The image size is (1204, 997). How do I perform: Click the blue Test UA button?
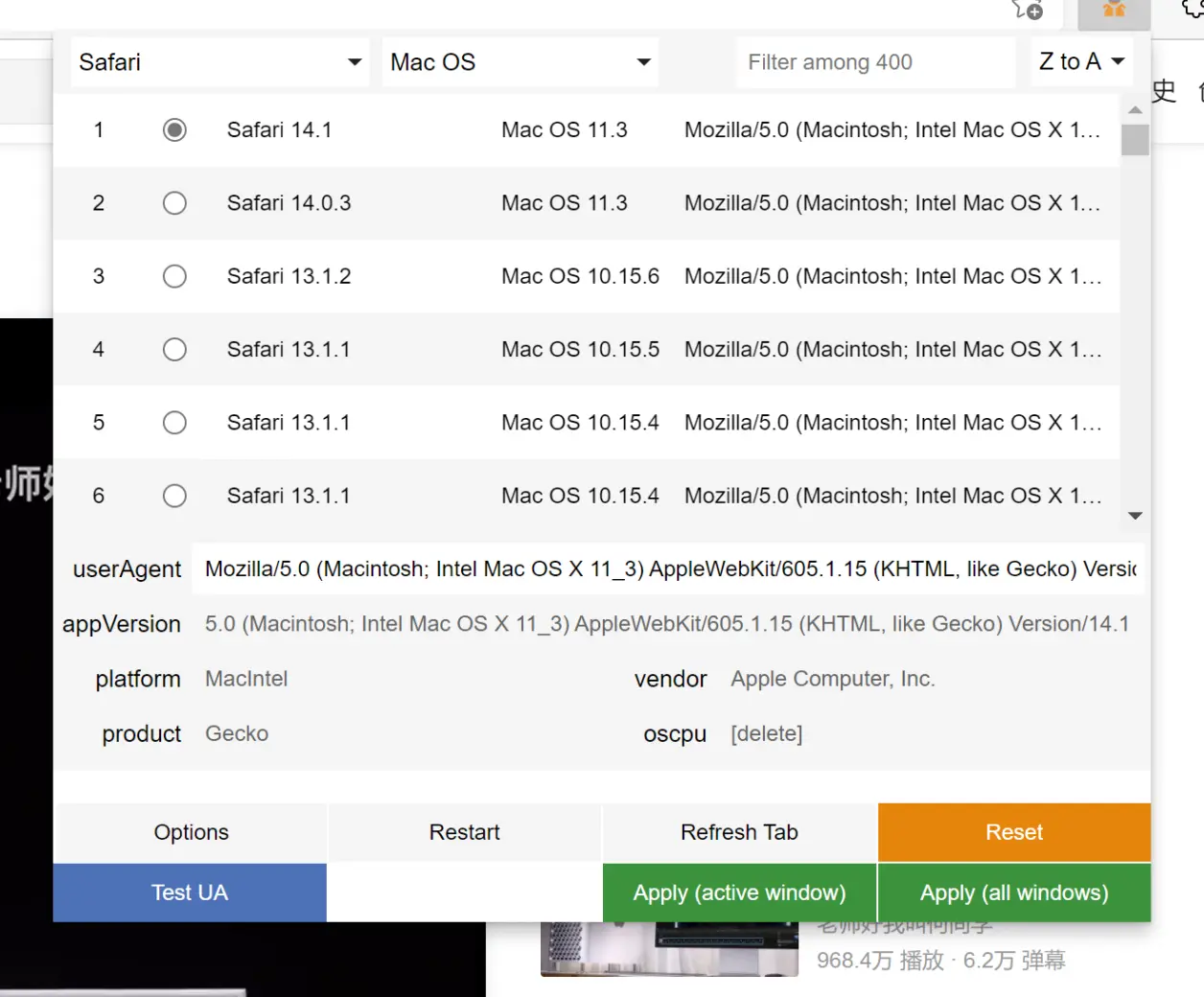[x=190, y=893]
